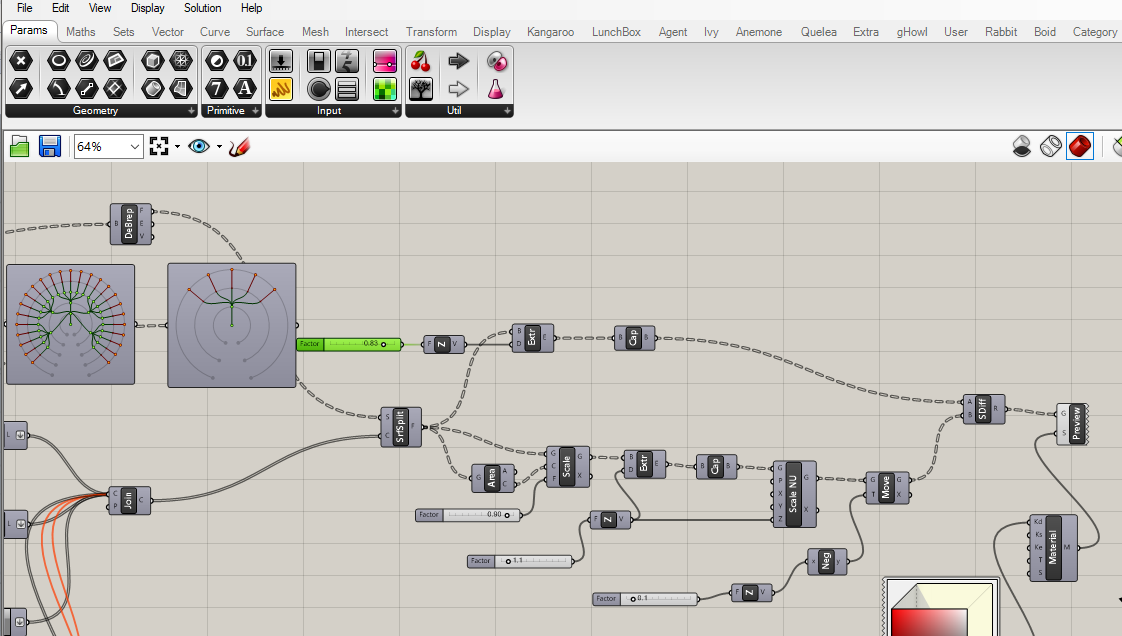Open file with green folder icon
Image resolution: width=1122 pixels, height=636 pixels.
pyautogui.click(x=20, y=147)
